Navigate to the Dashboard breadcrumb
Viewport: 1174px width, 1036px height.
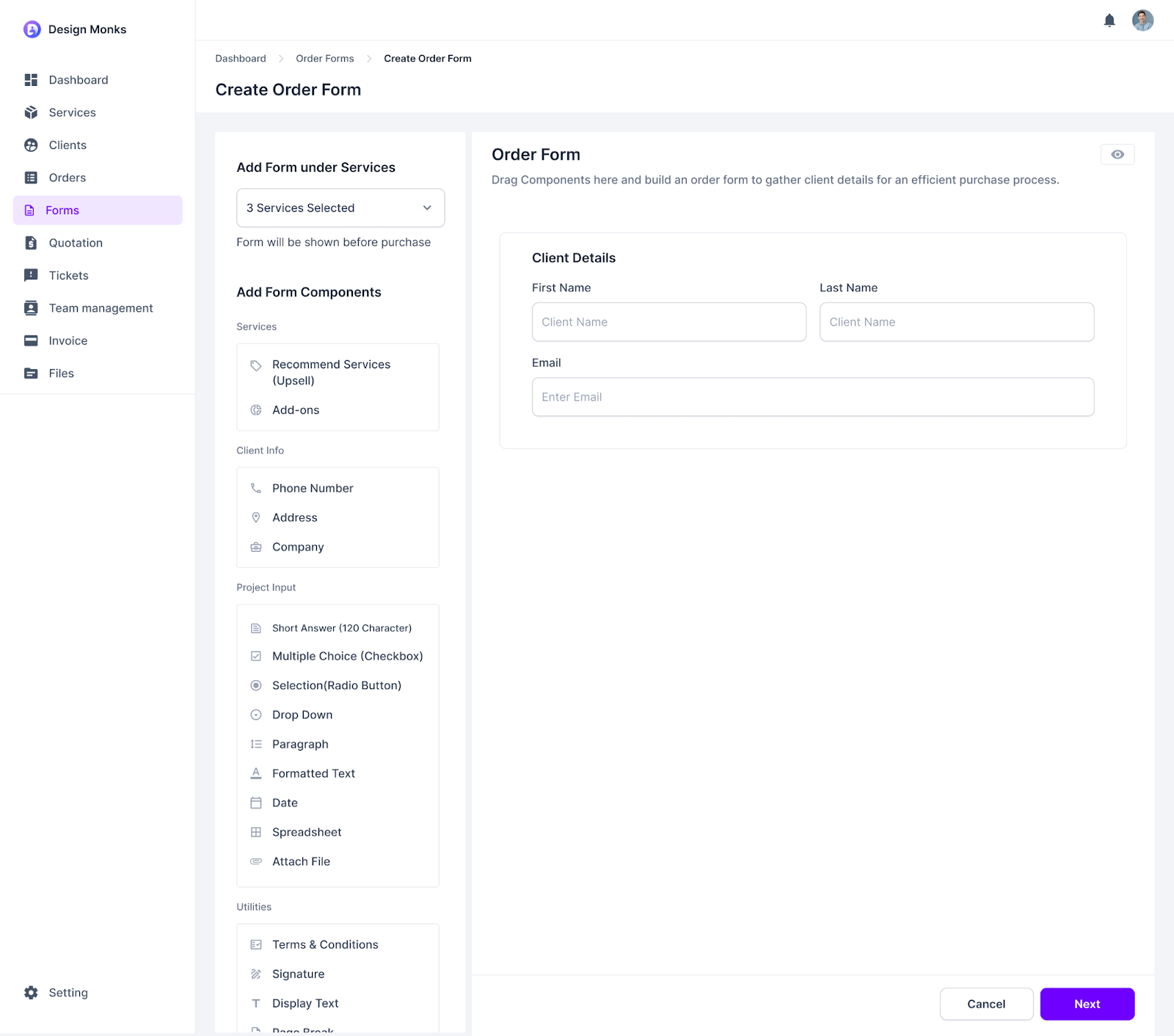tap(240, 58)
